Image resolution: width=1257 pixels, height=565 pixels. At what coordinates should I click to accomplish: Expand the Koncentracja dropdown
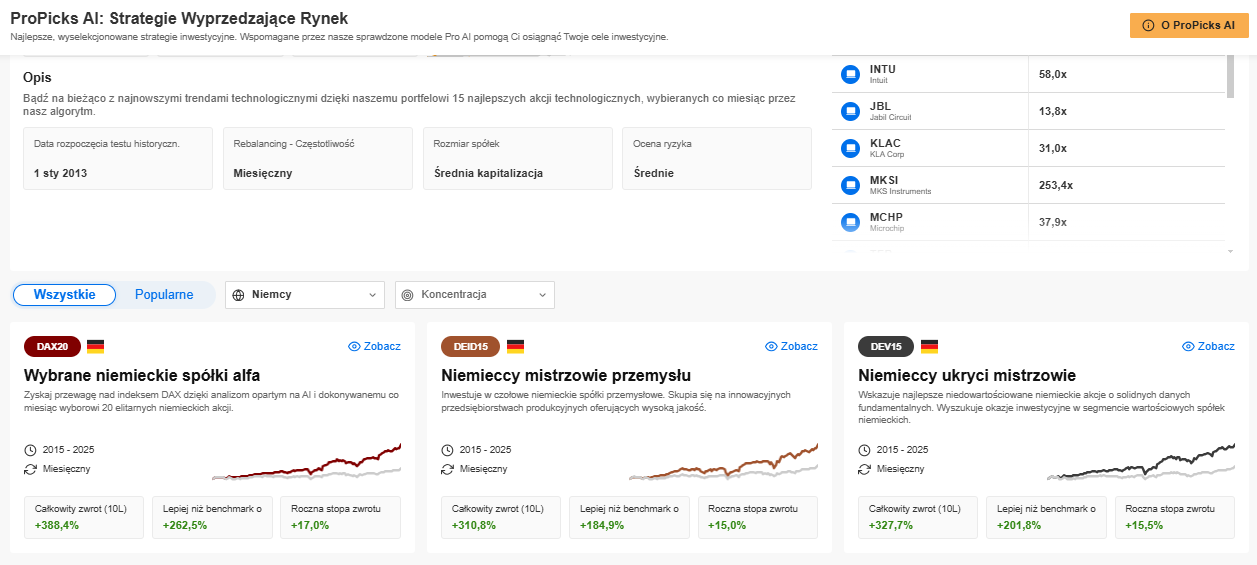click(x=475, y=295)
